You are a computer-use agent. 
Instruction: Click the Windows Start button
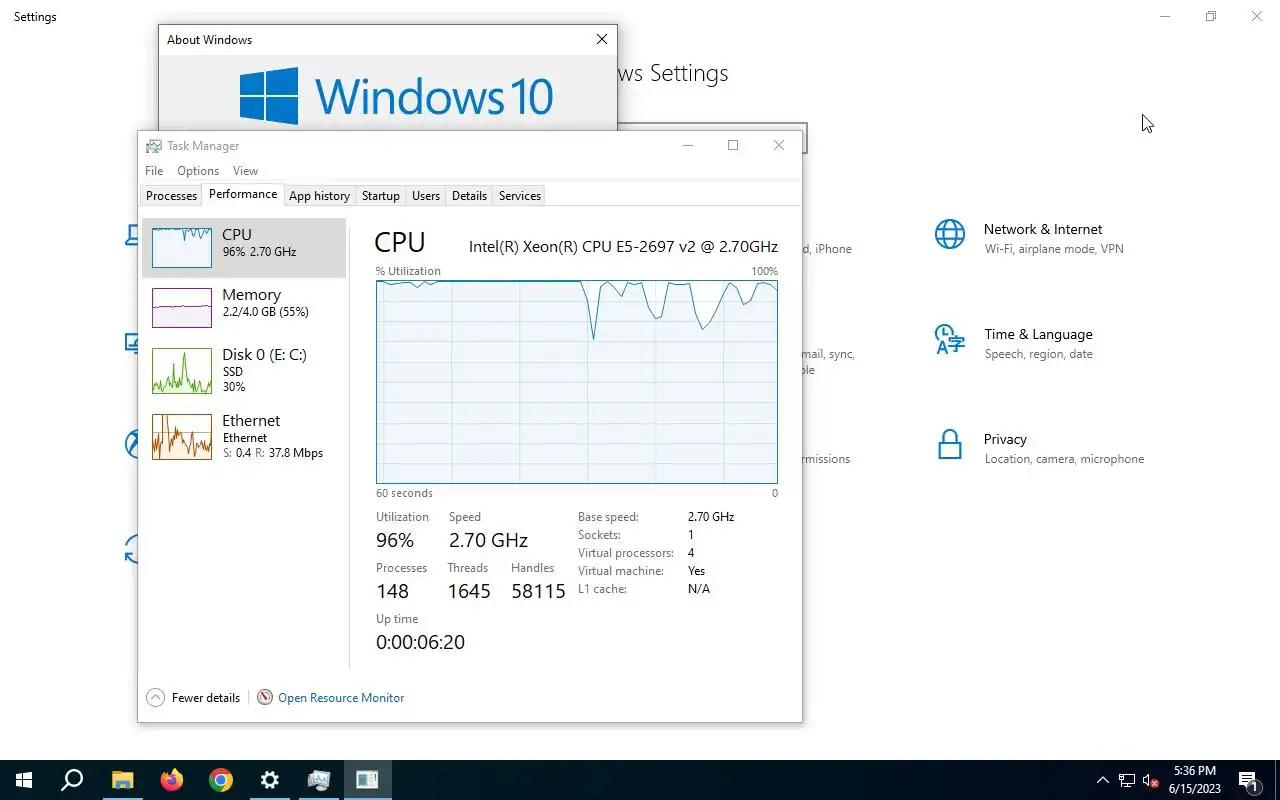(24, 780)
